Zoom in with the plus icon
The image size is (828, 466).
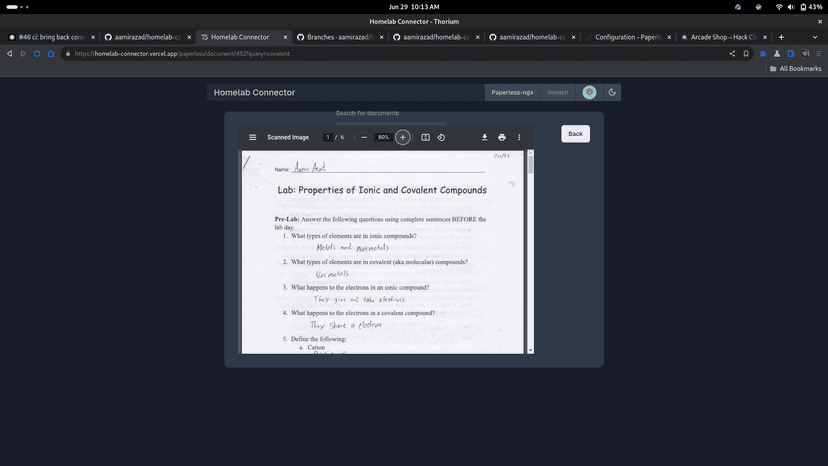click(402, 137)
